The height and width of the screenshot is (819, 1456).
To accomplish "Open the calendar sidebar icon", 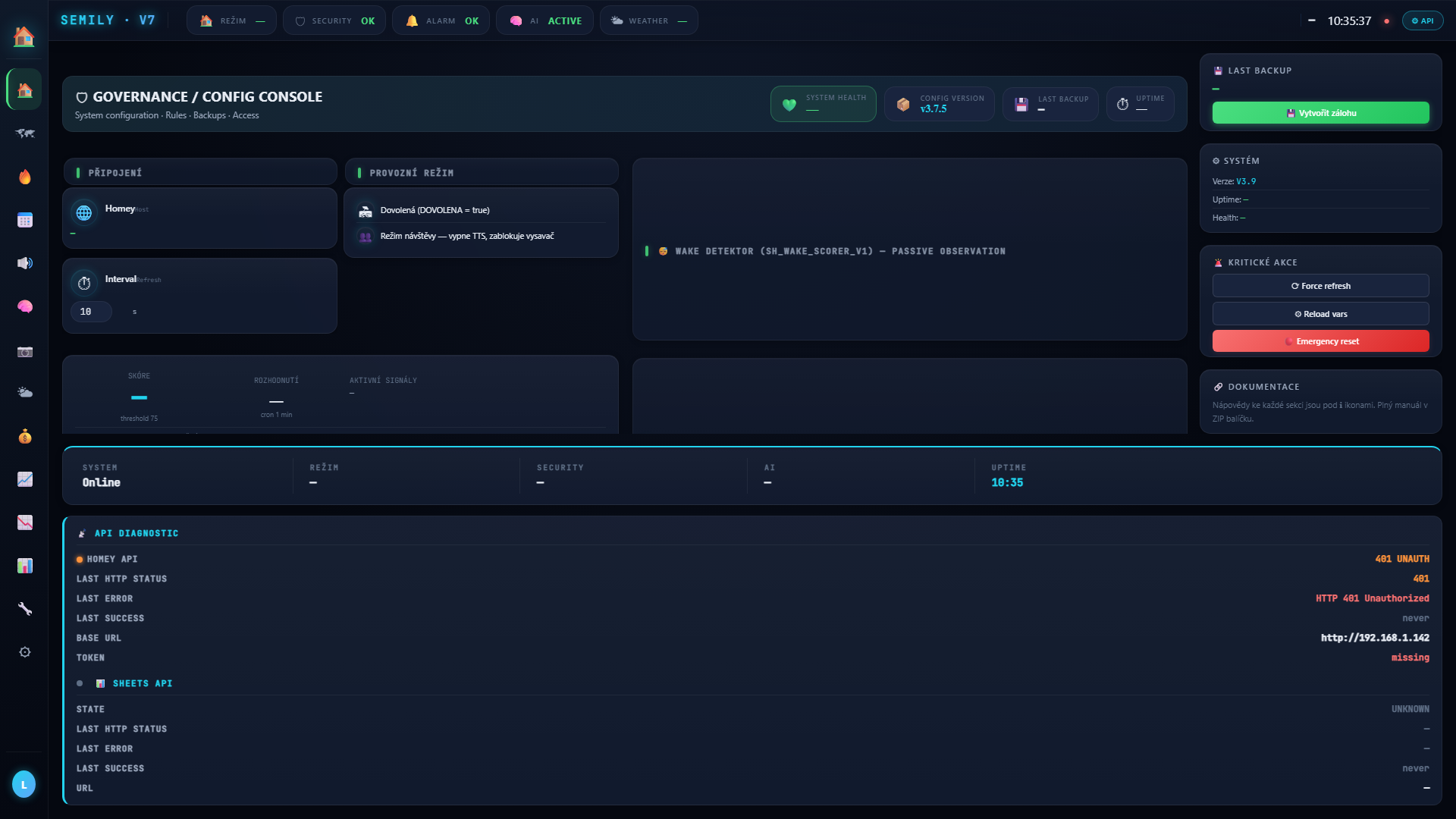I will 24,220.
